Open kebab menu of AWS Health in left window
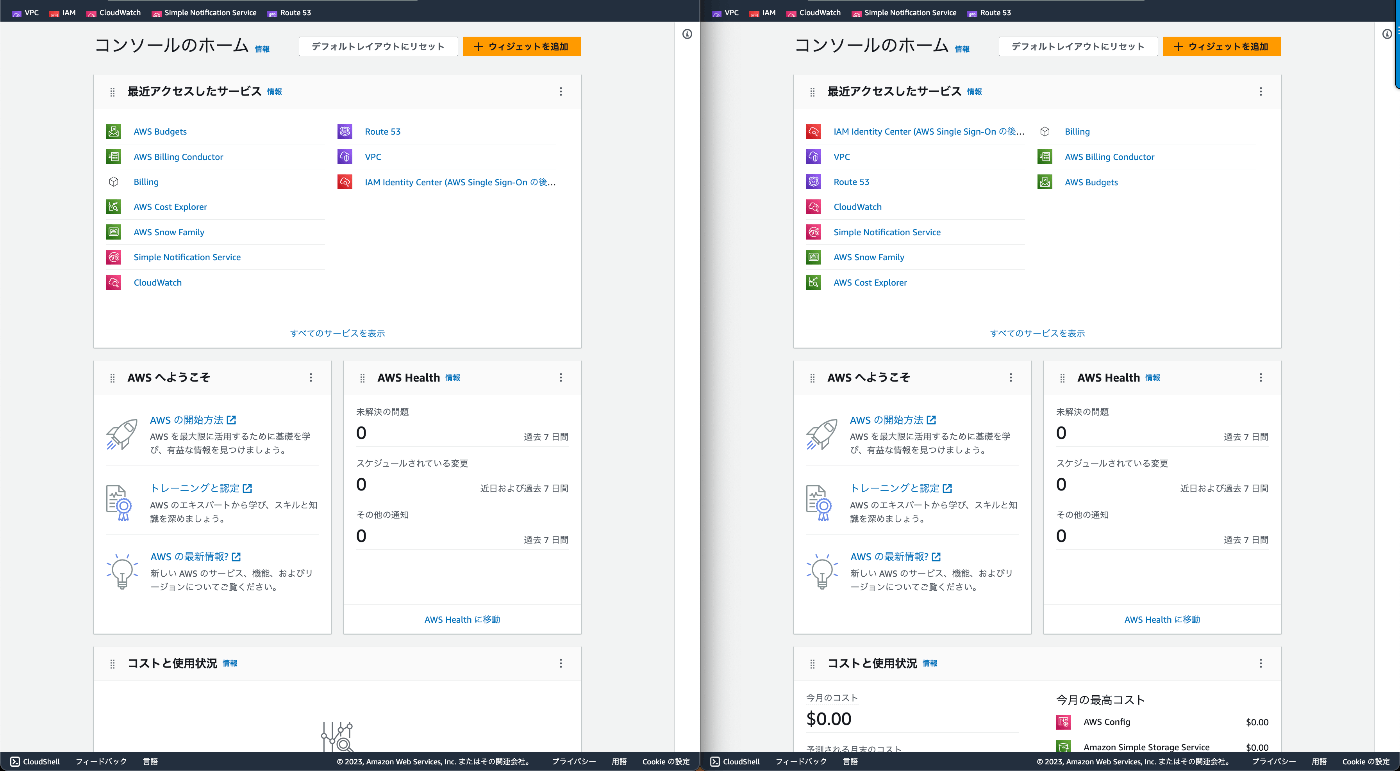 coord(561,378)
